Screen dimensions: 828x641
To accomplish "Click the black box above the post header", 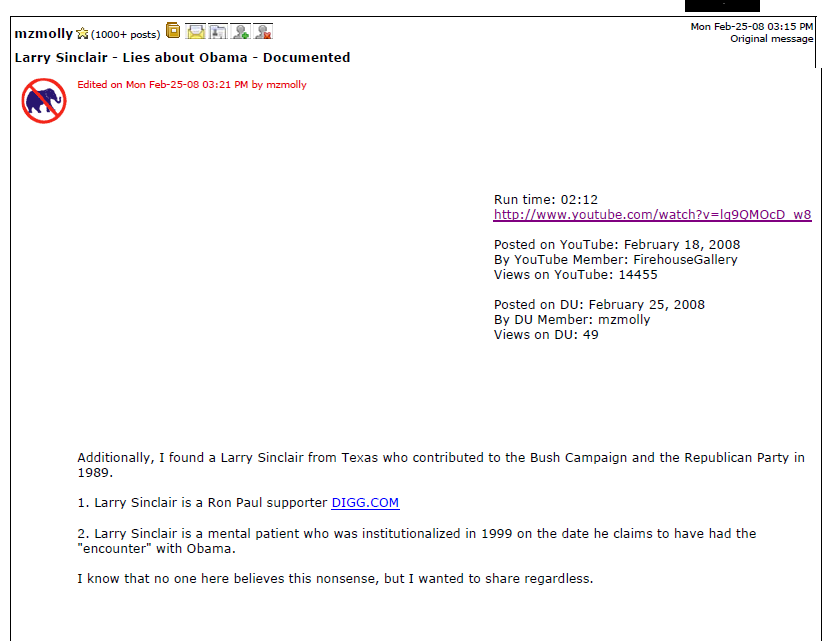I will [722, 6].
